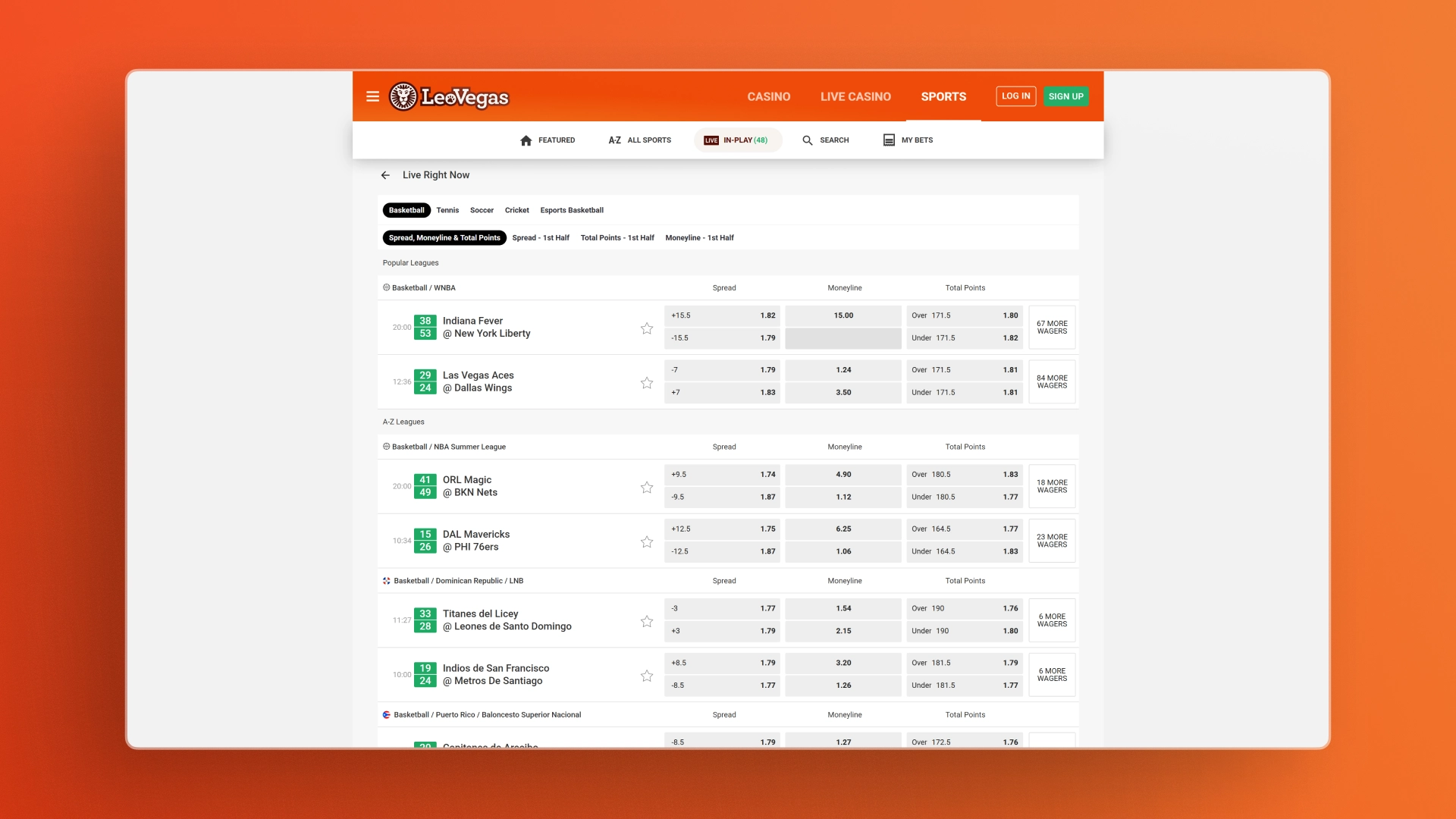Open the Casino section
The image size is (1456, 819).
click(x=769, y=96)
